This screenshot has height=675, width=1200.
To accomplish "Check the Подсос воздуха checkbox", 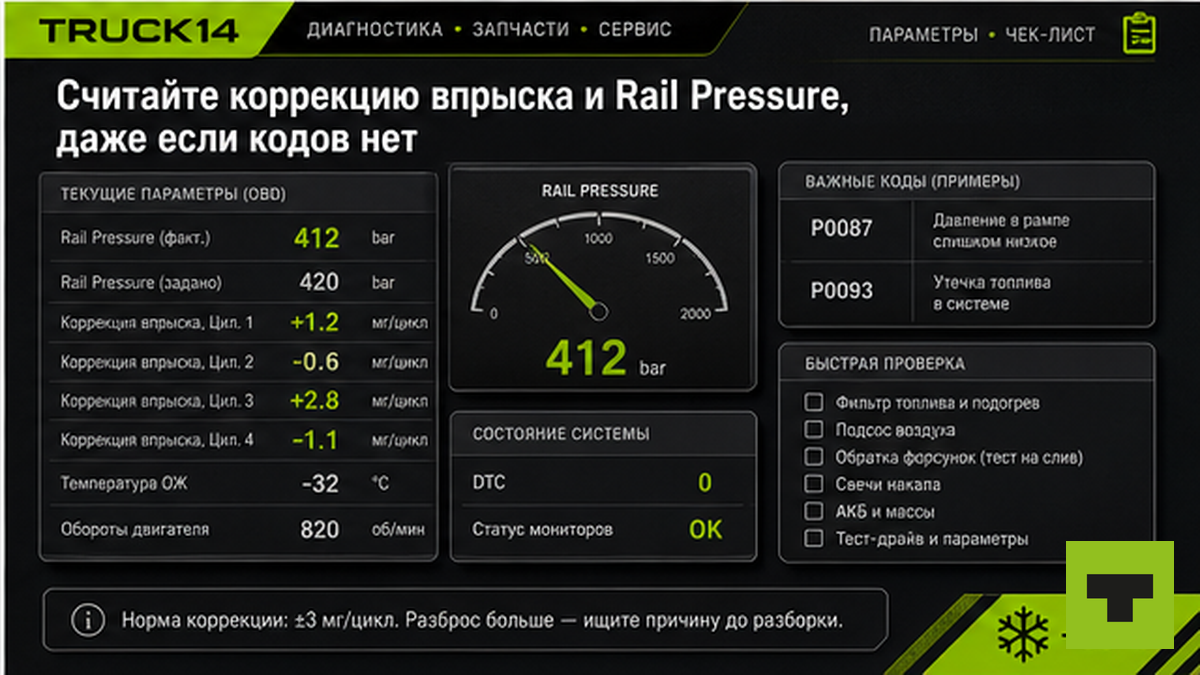I will 814,430.
